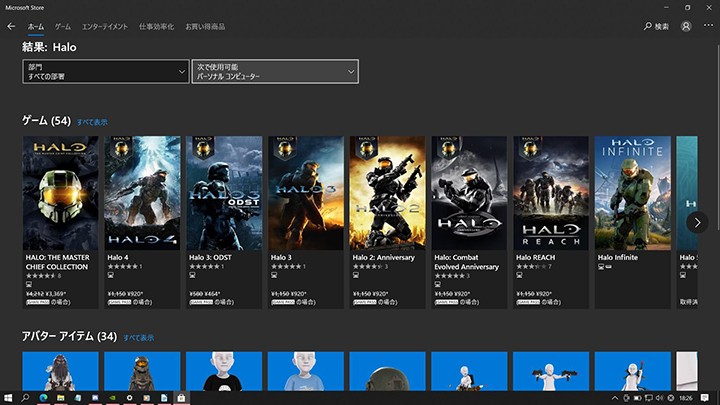Select Halo: The Master Chief Collection cover
Image resolution: width=720 pixels, height=405 pixels.
click(x=60, y=193)
